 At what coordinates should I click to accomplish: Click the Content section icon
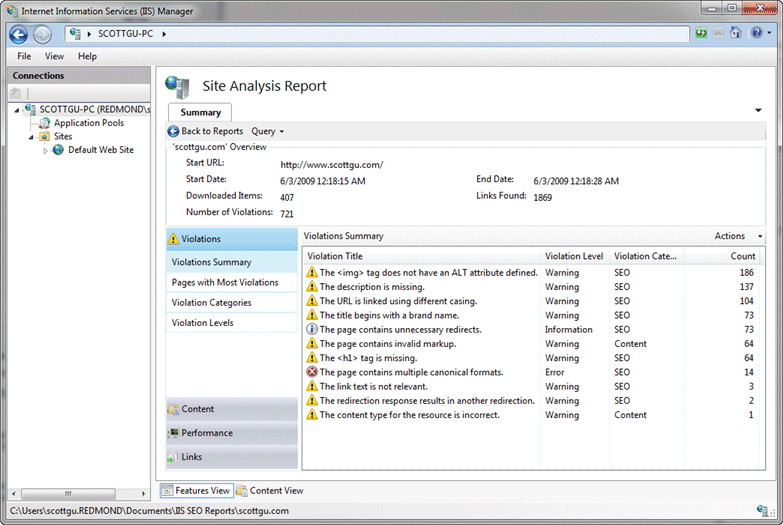click(x=173, y=409)
